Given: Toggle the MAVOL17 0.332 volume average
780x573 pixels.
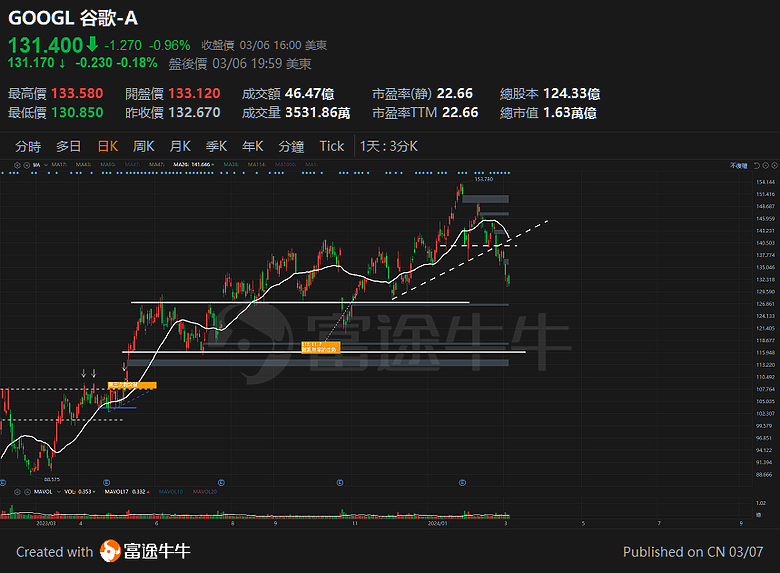Looking at the screenshot, I should click(x=127, y=491).
